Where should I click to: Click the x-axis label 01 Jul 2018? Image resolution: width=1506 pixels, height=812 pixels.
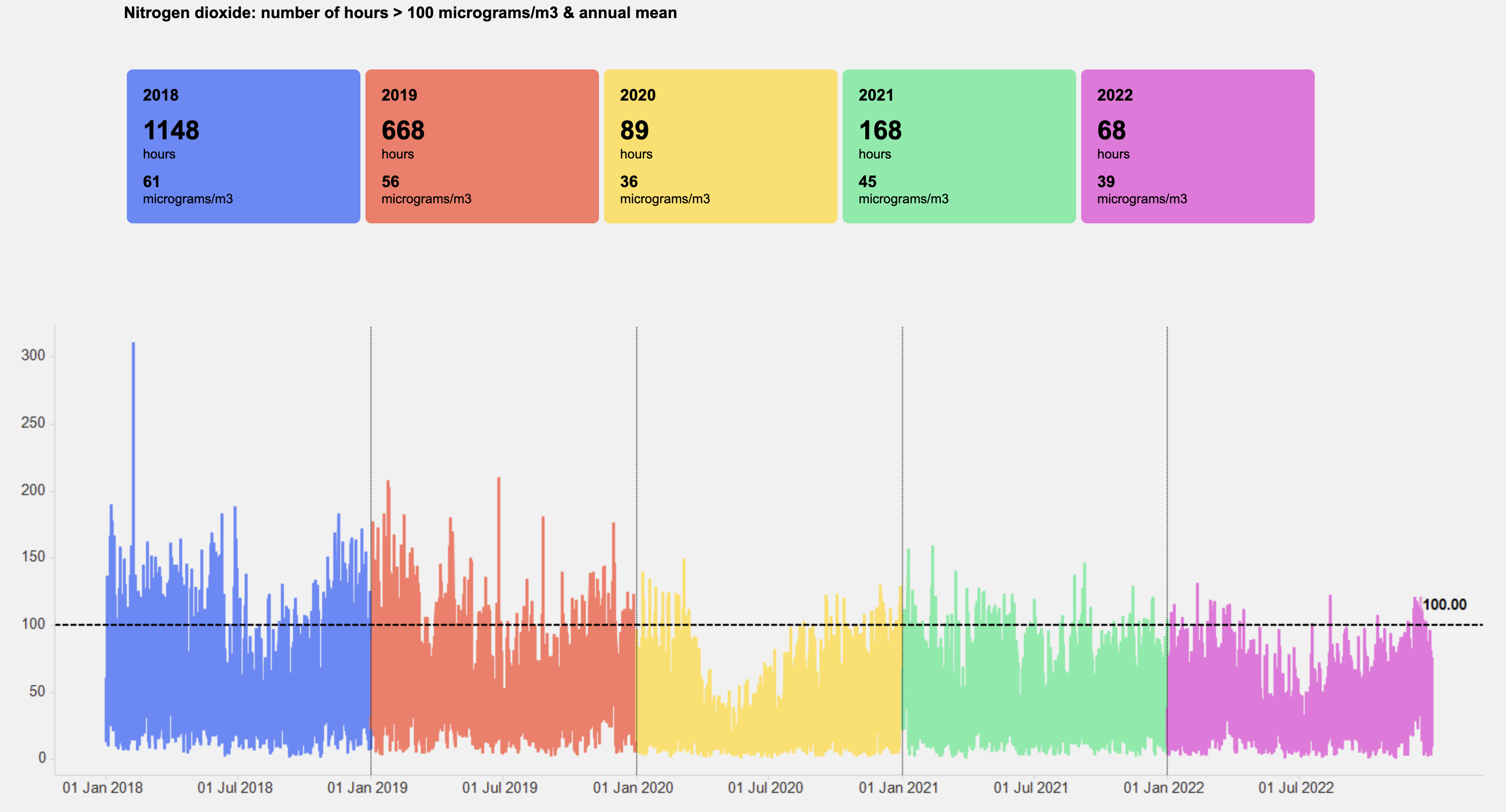235,787
